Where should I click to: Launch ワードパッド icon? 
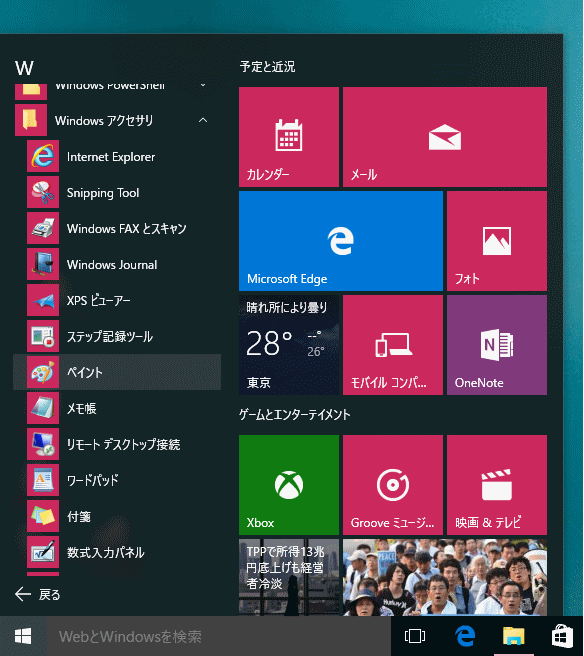point(43,480)
